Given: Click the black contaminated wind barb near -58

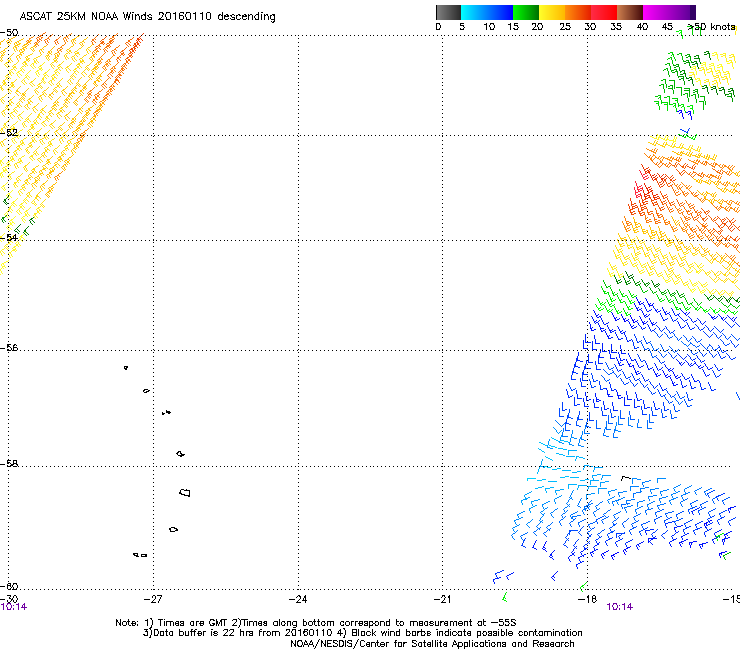Looking at the screenshot, I should (626, 479).
